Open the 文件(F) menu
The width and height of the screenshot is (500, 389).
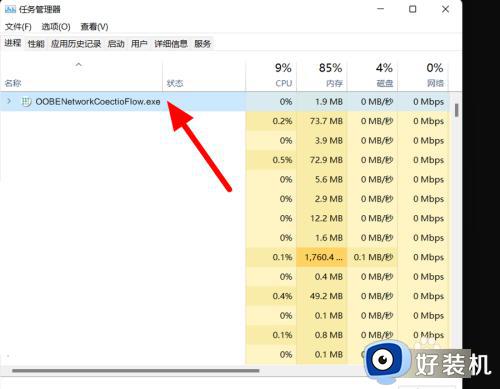[18, 27]
